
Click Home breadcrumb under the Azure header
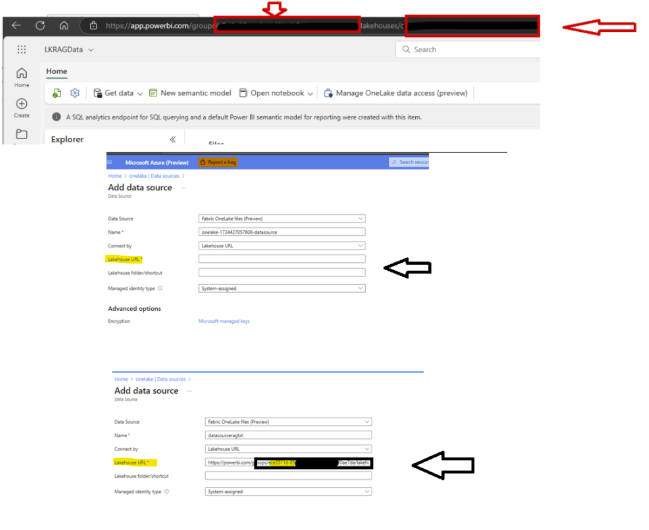(x=115, y=176)
